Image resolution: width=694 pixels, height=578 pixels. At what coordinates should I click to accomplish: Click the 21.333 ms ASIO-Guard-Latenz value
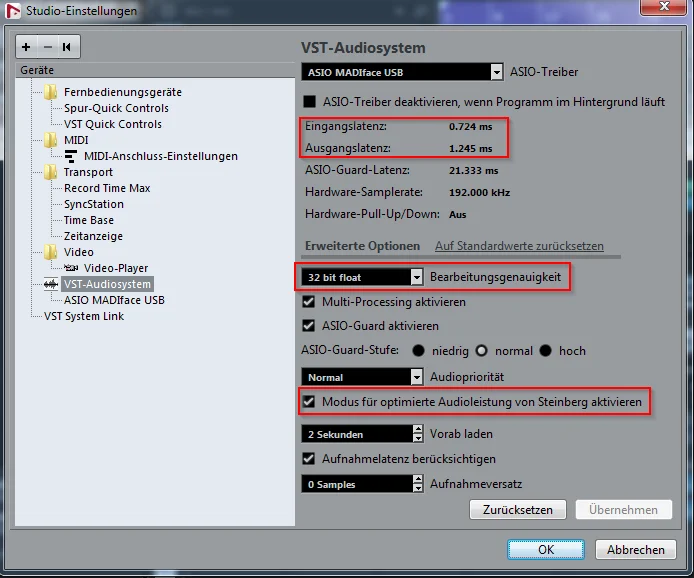tap(473, 170)
